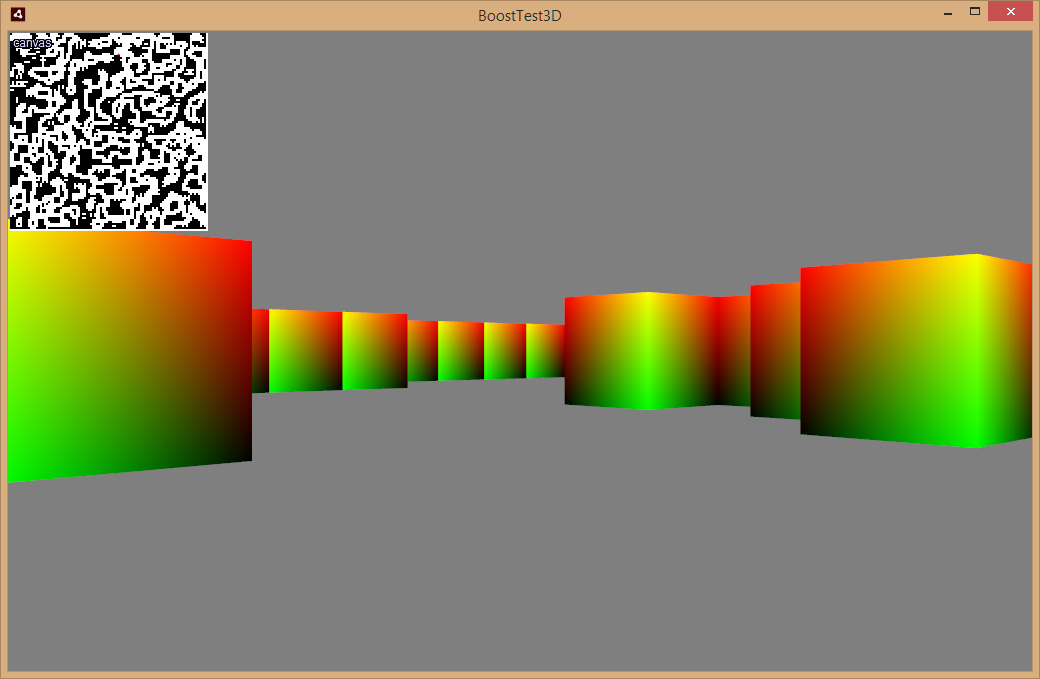Click the biggest cube face nearest the close button side
Image resolution: width=1040 pixels, height=679 pixels.
[x=889, y=350]
